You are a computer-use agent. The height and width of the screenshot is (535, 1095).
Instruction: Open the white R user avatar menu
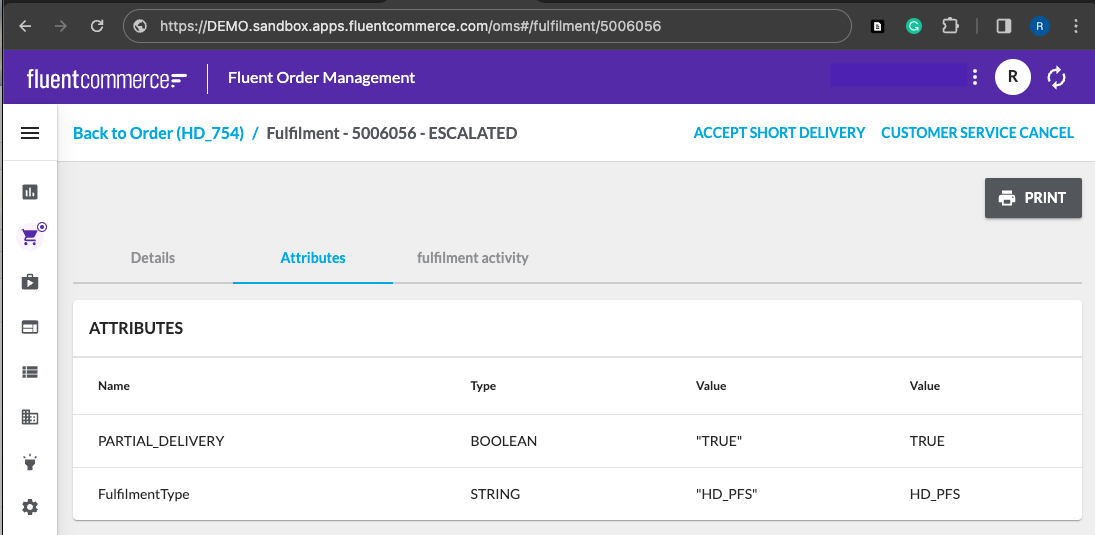[1012, 77]
